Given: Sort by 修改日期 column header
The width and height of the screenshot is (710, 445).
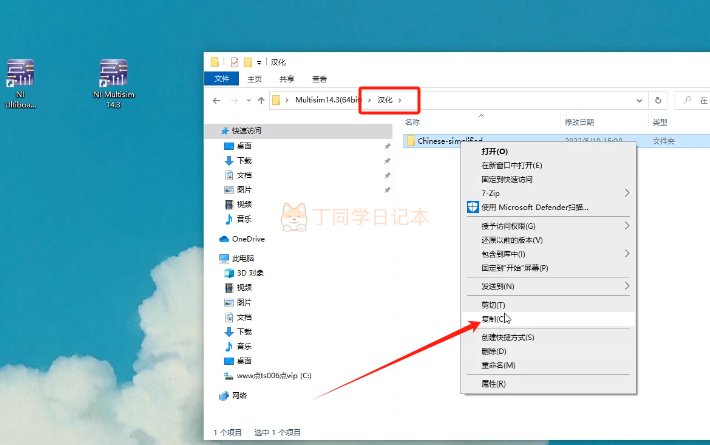Looking at the screenshot, I should click(579, 122).
